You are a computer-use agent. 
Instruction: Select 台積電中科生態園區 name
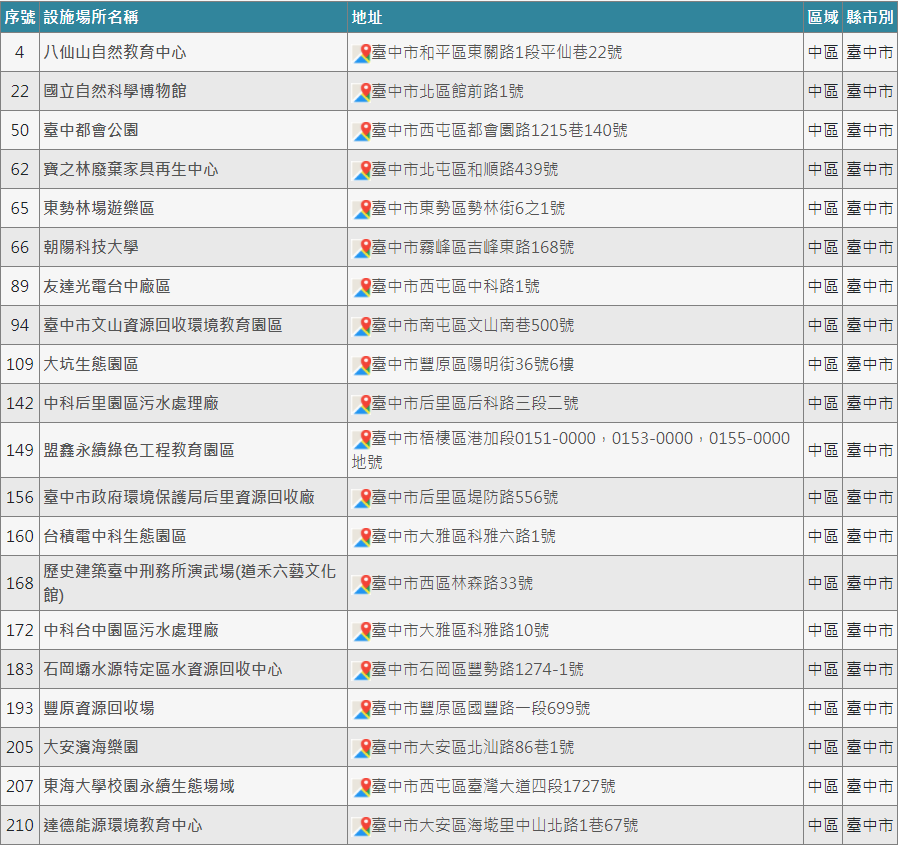115,536
